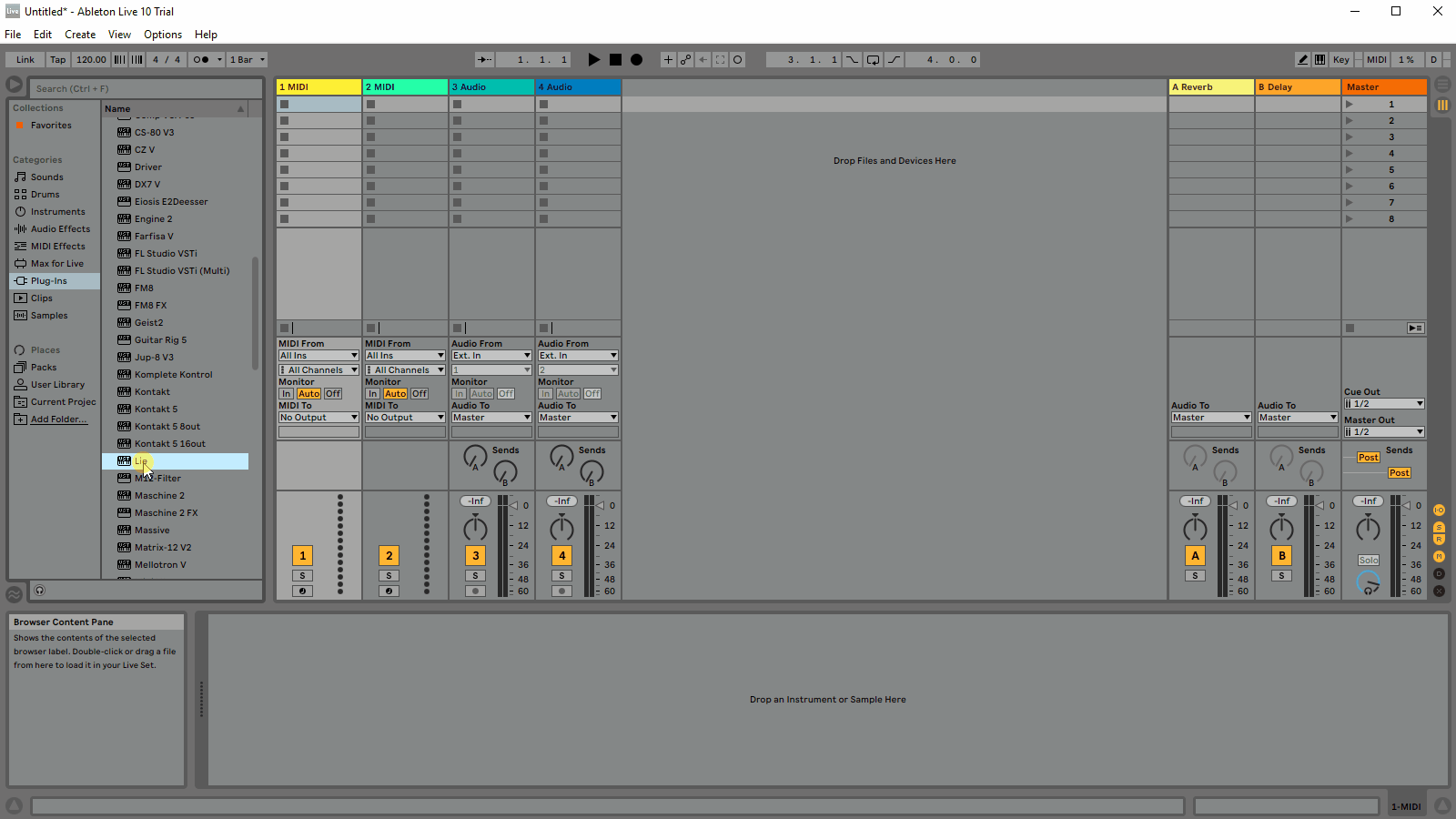Toggle Automation Arm icon
Screen dimensions: 1456x819
pyautogui.click(x=685, y=60)
